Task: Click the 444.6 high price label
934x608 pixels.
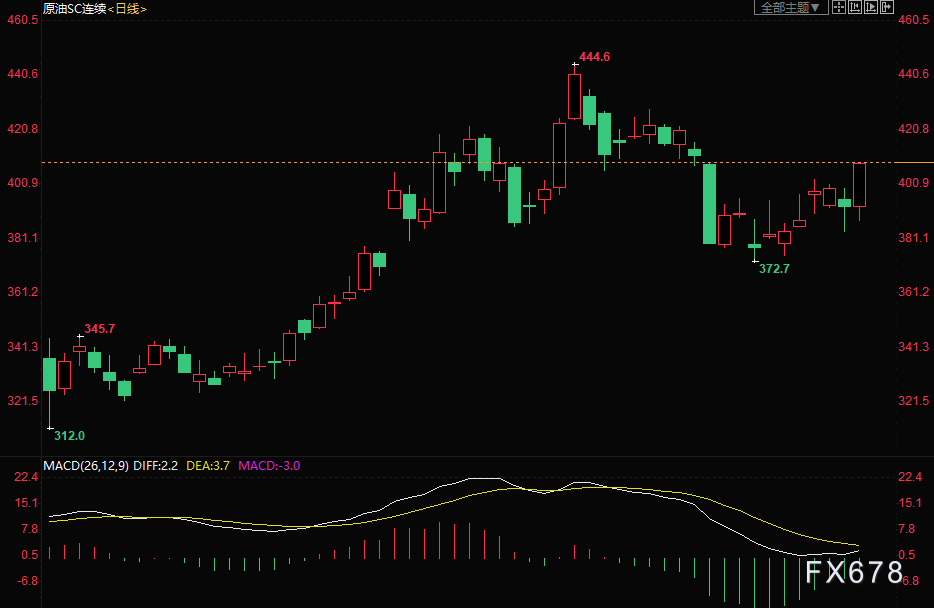Action: click(594, 57)
